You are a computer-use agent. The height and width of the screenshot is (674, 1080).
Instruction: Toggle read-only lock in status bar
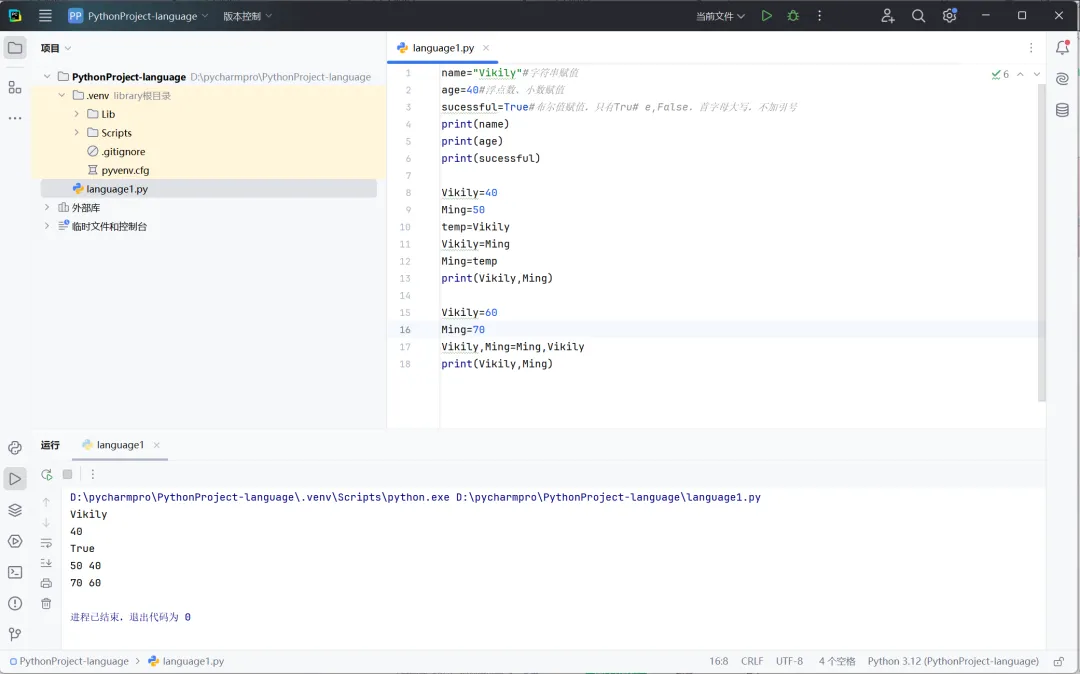point(1059,661)
